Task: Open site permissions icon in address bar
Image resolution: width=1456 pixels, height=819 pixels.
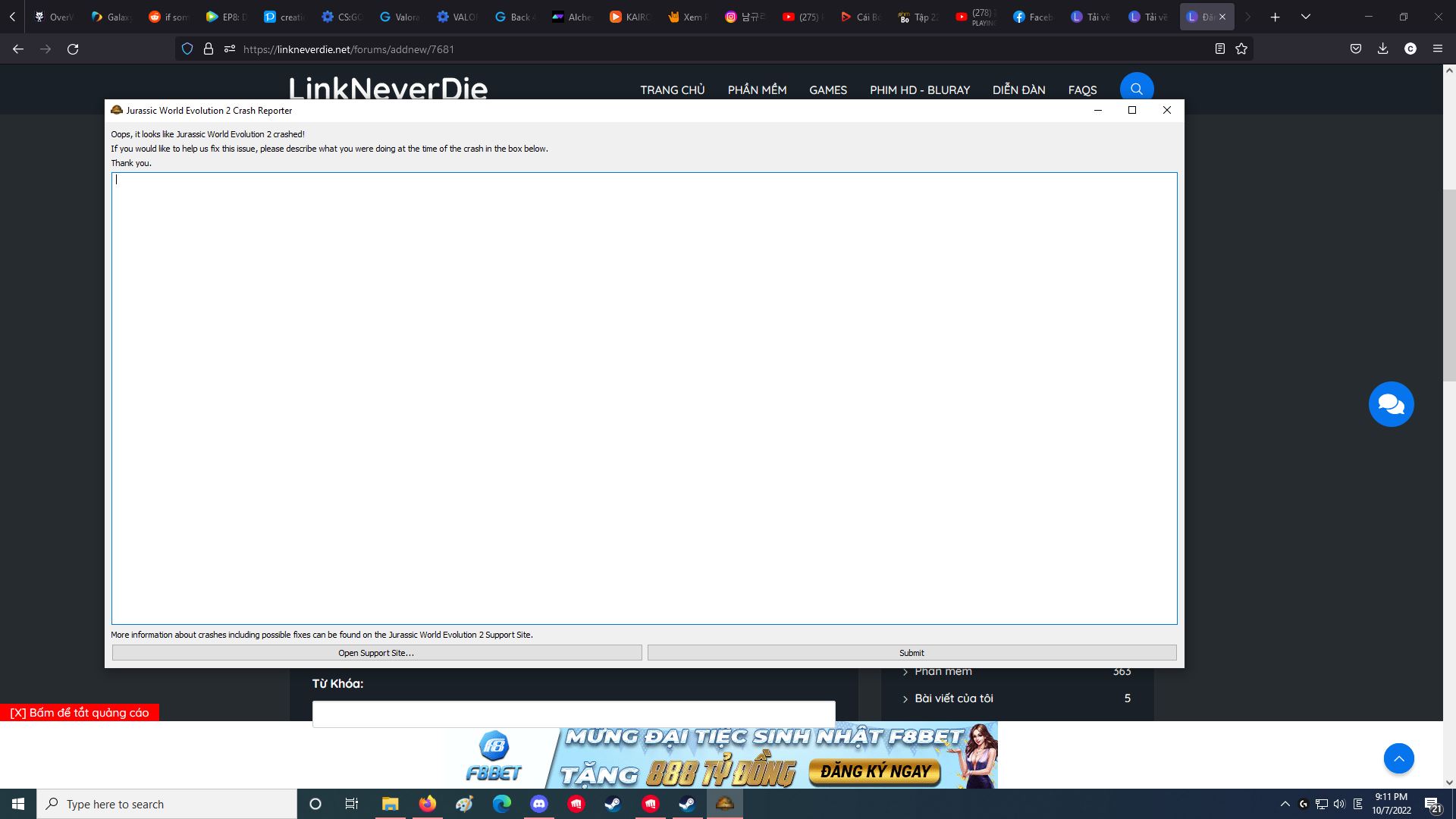Action: (x=230, y=49)
